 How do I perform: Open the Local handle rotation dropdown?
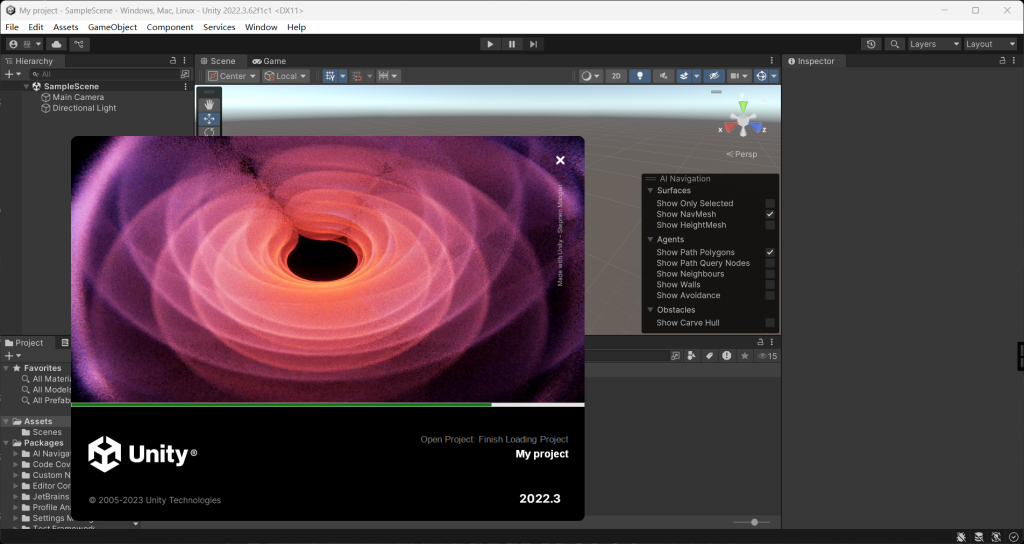pyautogui.click(x=285, y=76)
